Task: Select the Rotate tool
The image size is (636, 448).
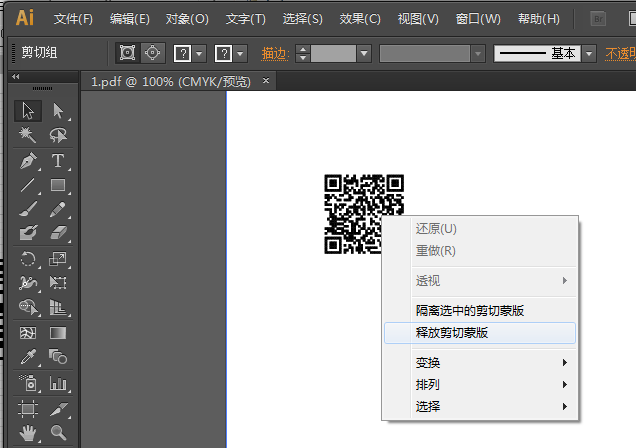Action: coord(28,259)
